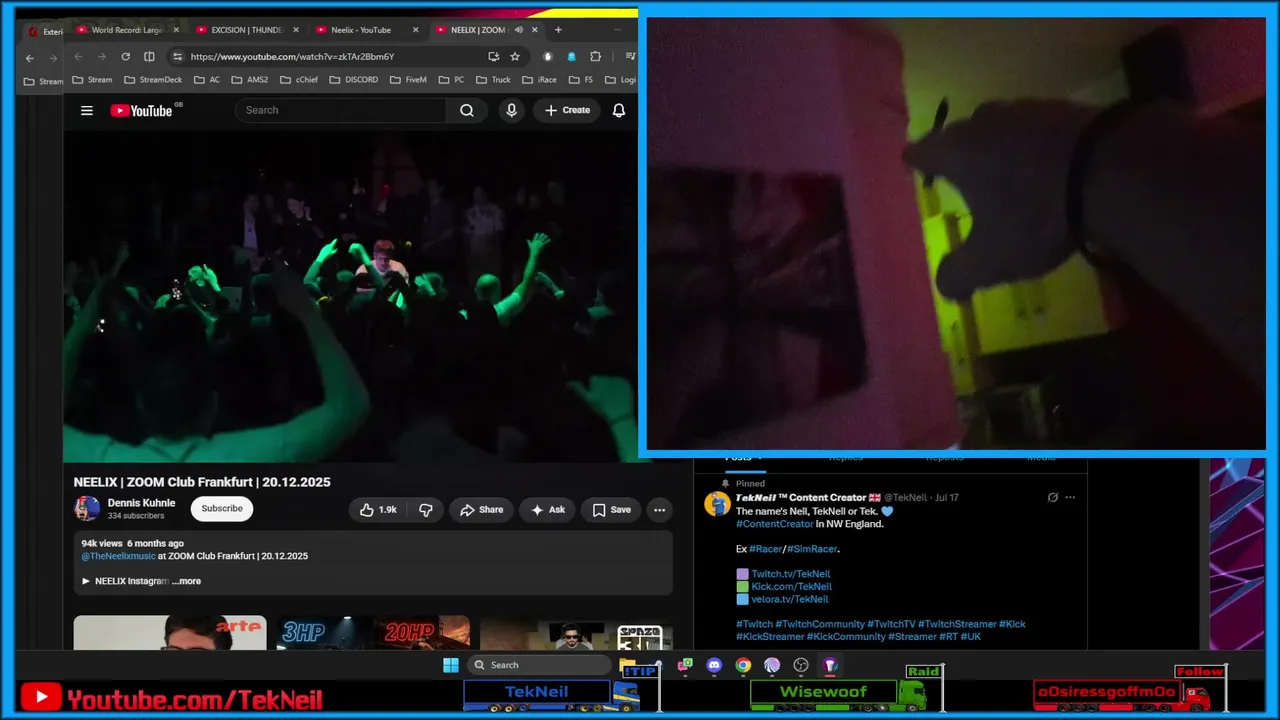The width and height of the screenshot is (1280, 720).
Task: Save the video to a playlist
Action: [x=611, y=510]
